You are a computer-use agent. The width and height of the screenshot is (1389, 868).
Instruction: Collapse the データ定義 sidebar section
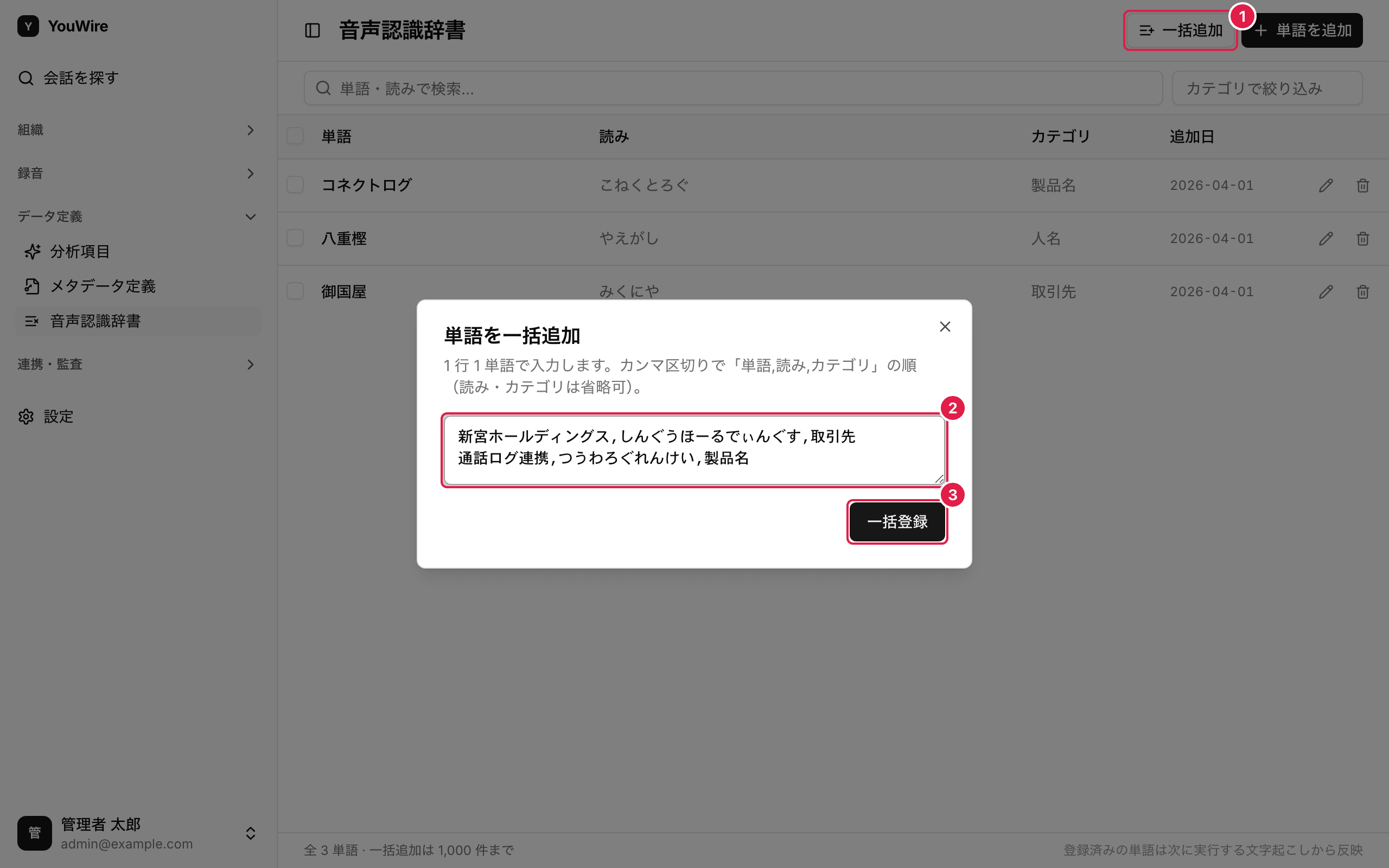click(x=138, y=216)
